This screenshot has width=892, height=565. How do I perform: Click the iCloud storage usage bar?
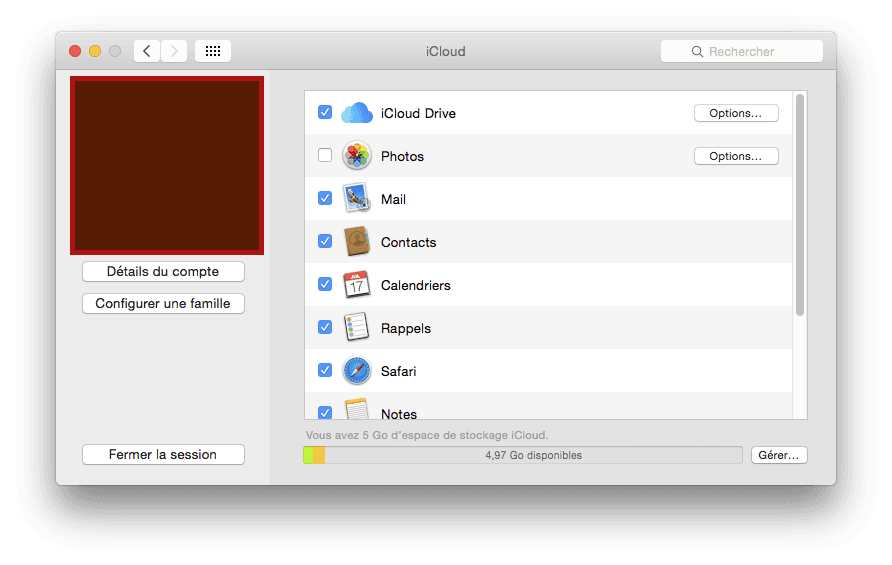click(x=523, y=455)
